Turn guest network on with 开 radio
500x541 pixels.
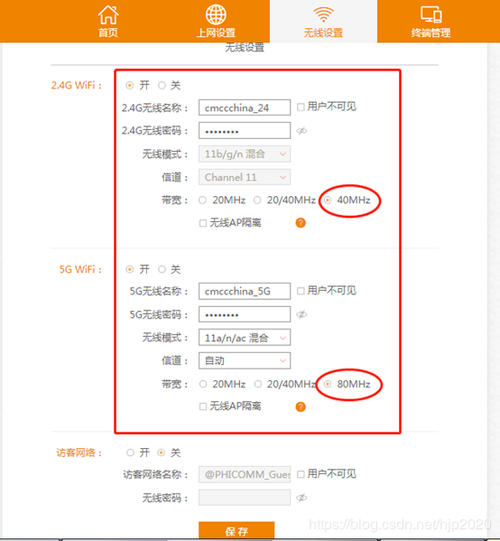[x=130, y=452]
